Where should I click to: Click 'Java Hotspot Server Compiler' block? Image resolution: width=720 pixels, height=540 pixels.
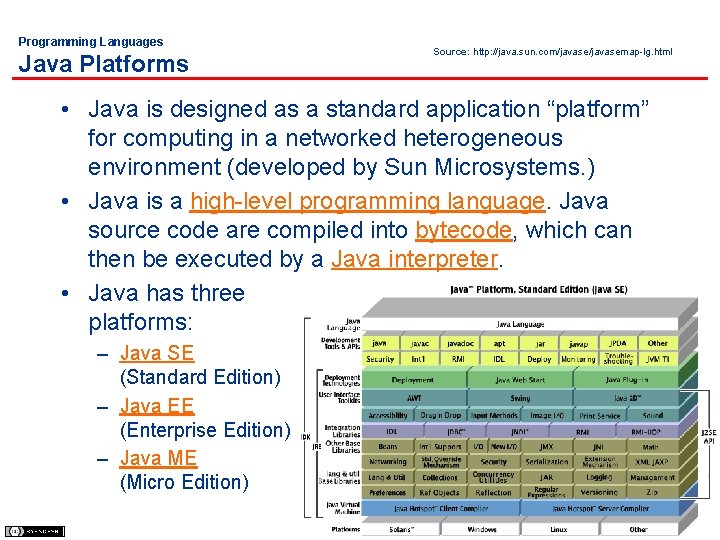pyautogui.click(x=600, y=508)
